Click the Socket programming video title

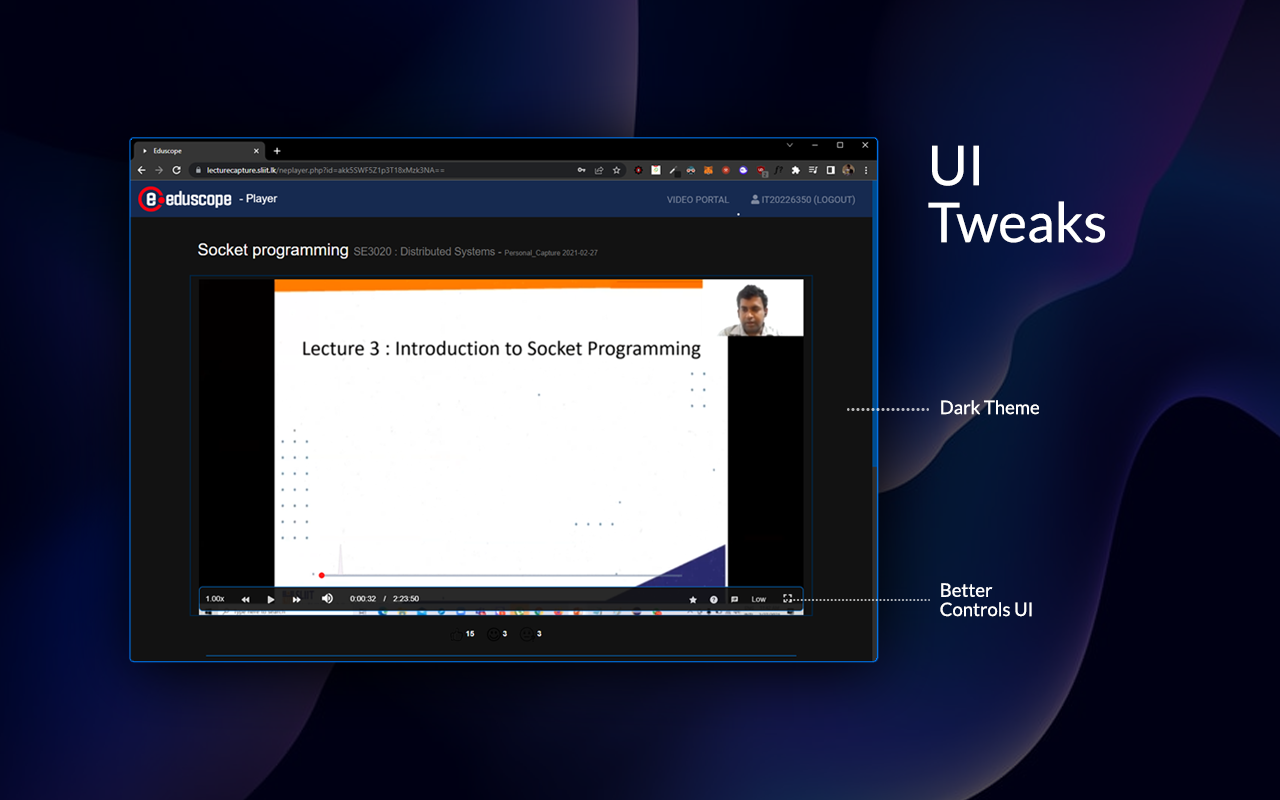pos(273,250)
